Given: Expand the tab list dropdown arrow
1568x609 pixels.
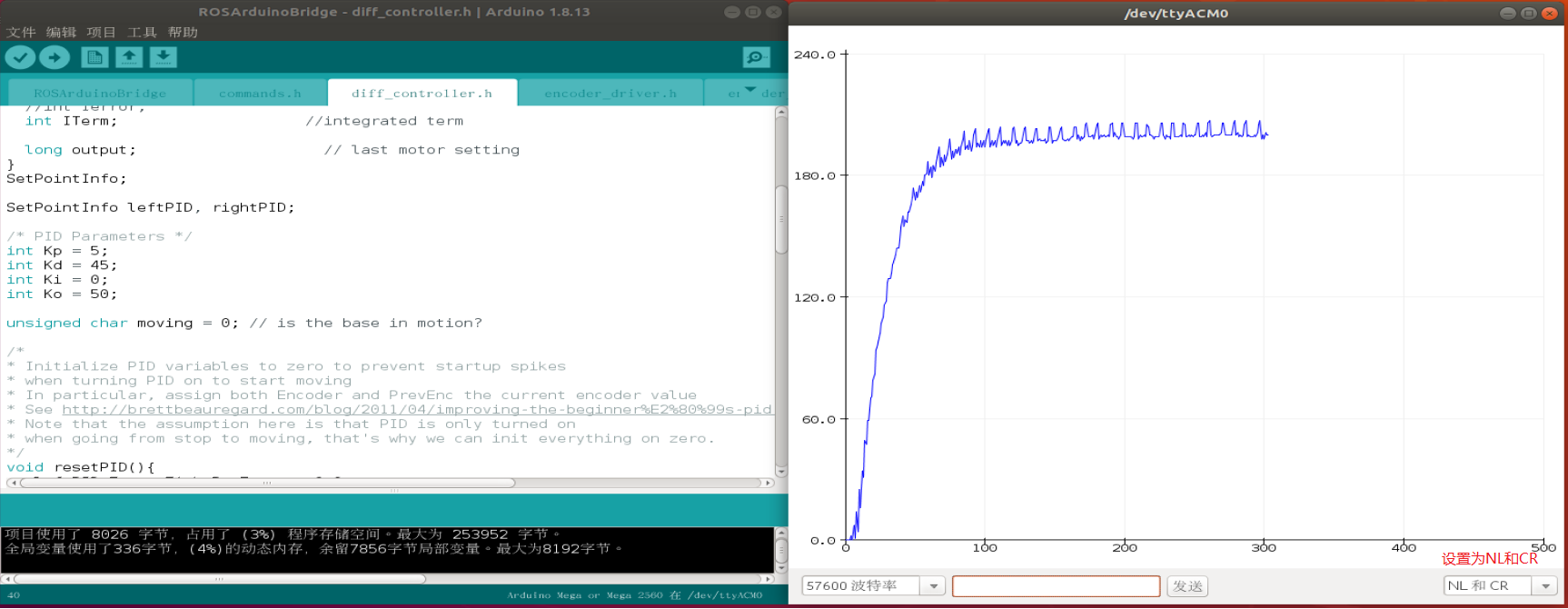Looking at the screenshot, I should click(749, 90).
